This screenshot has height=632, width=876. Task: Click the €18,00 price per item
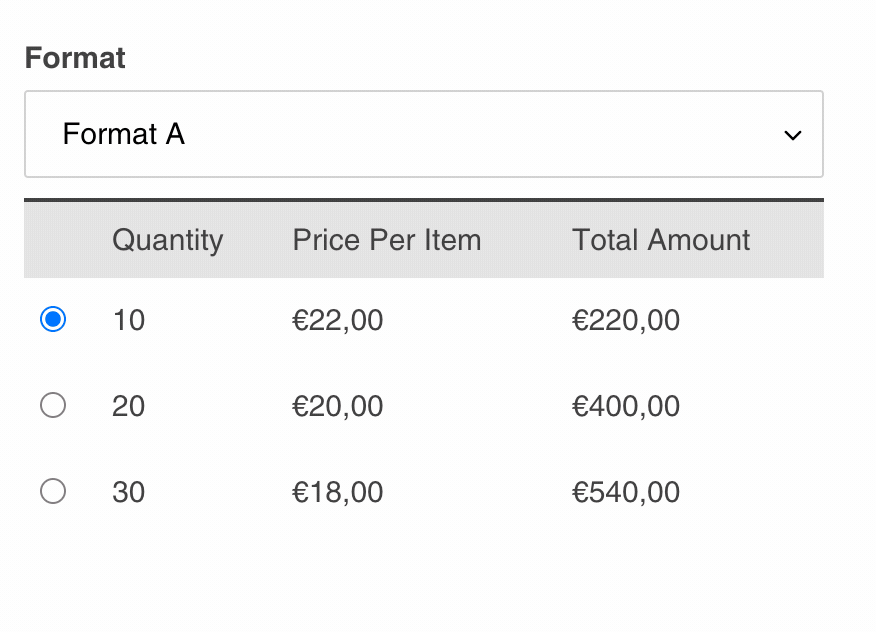point(337,492)
